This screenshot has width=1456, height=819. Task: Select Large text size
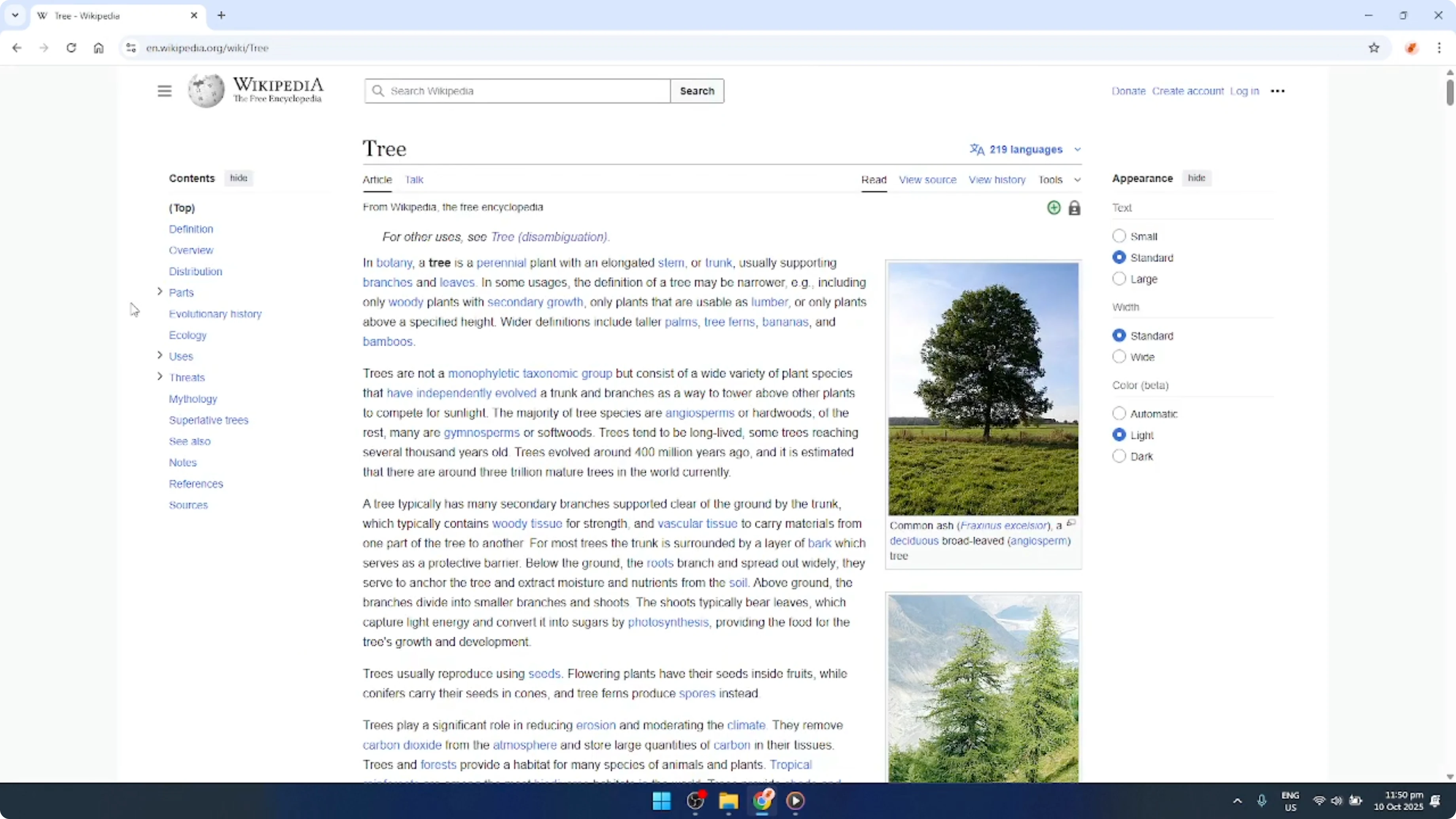tap(1119, 279)
